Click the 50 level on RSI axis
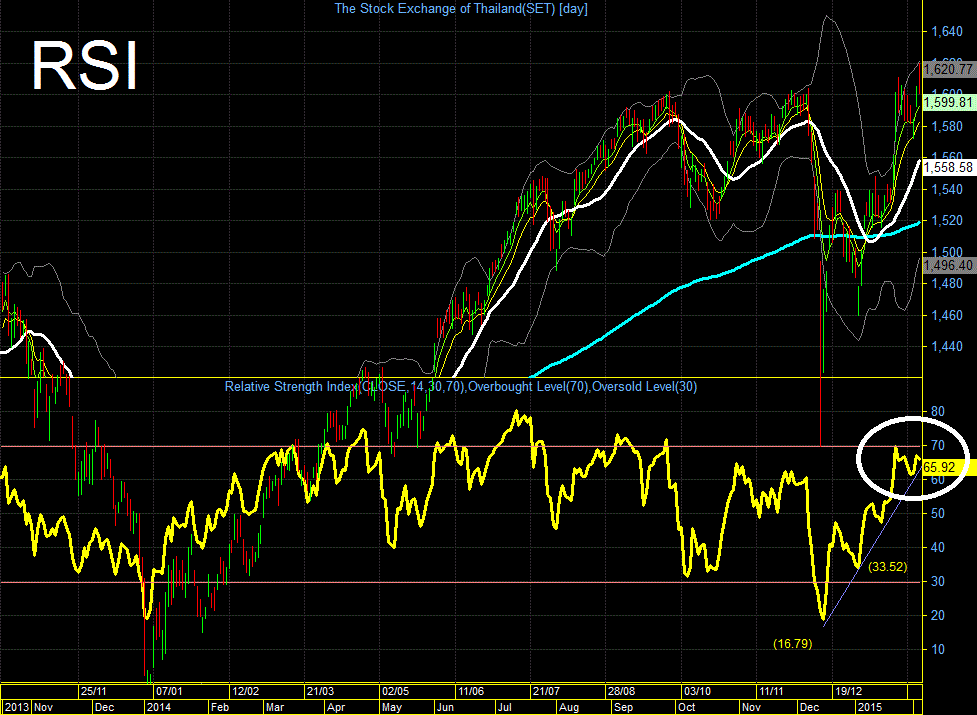 [x=937, y=514]
